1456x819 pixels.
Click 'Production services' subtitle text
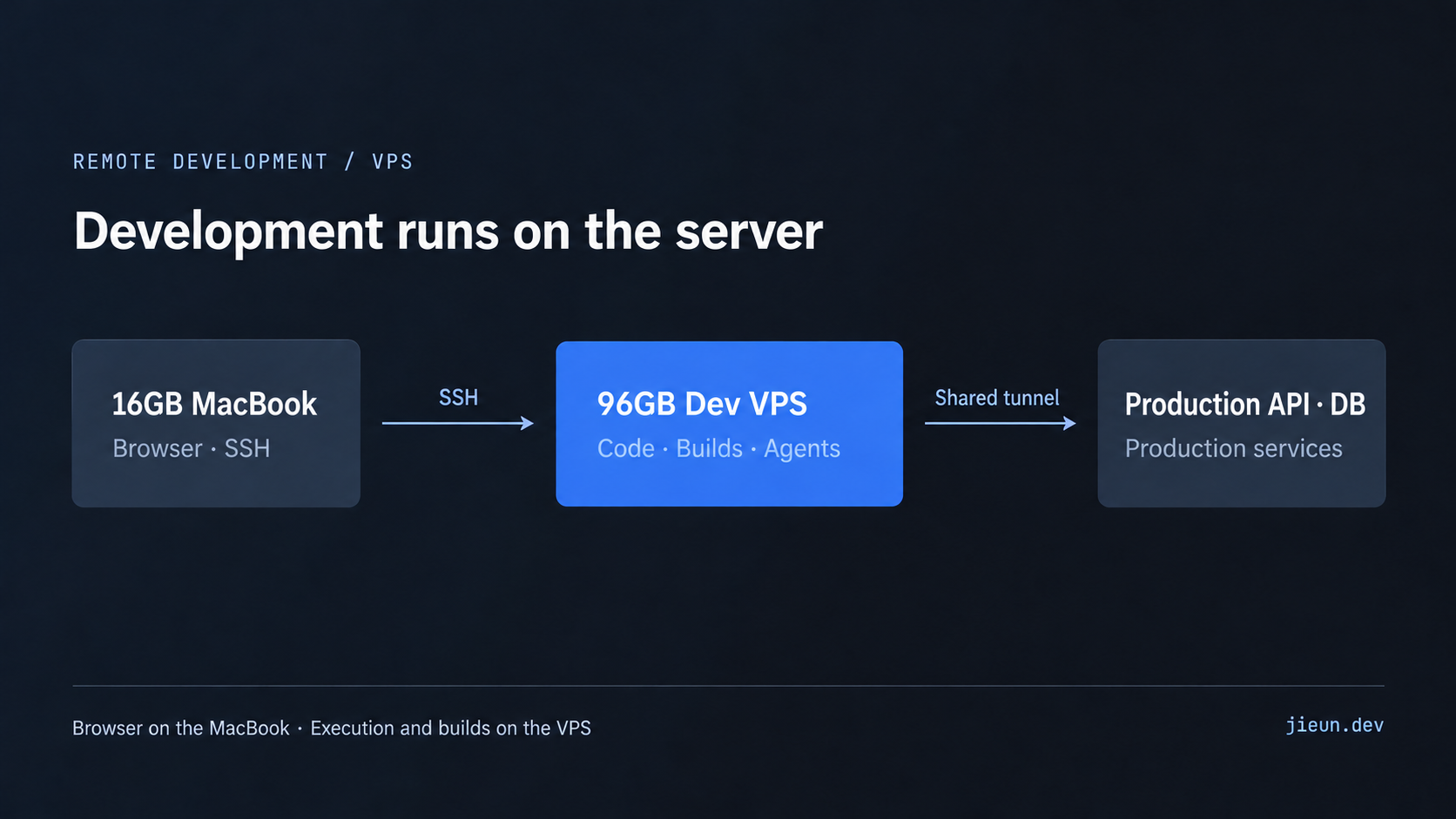(1233, 448)
